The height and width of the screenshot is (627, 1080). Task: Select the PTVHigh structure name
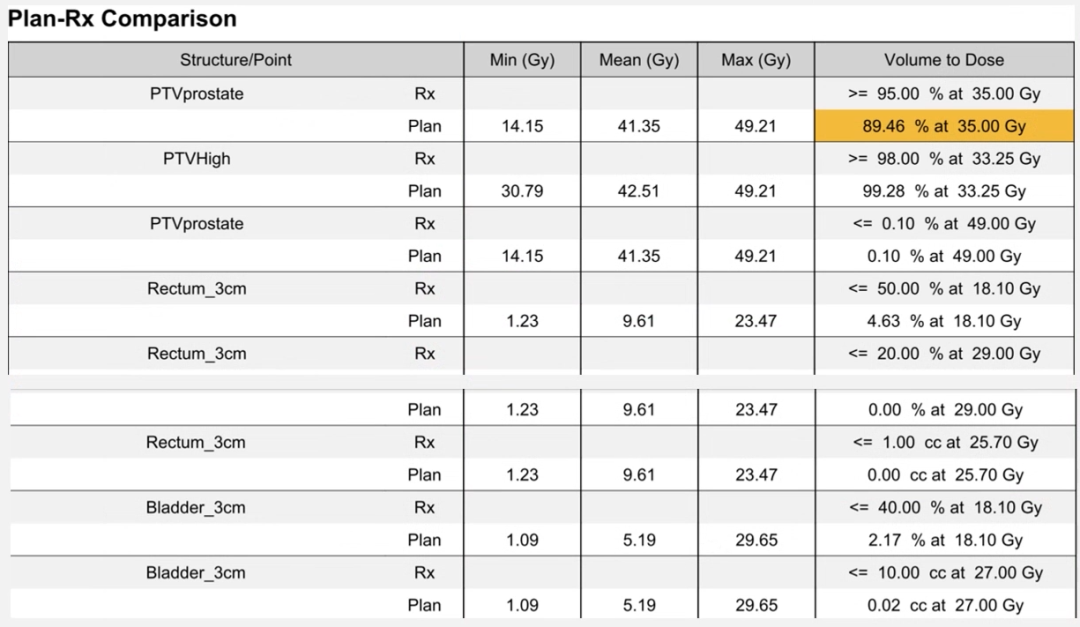pos(197,158)
